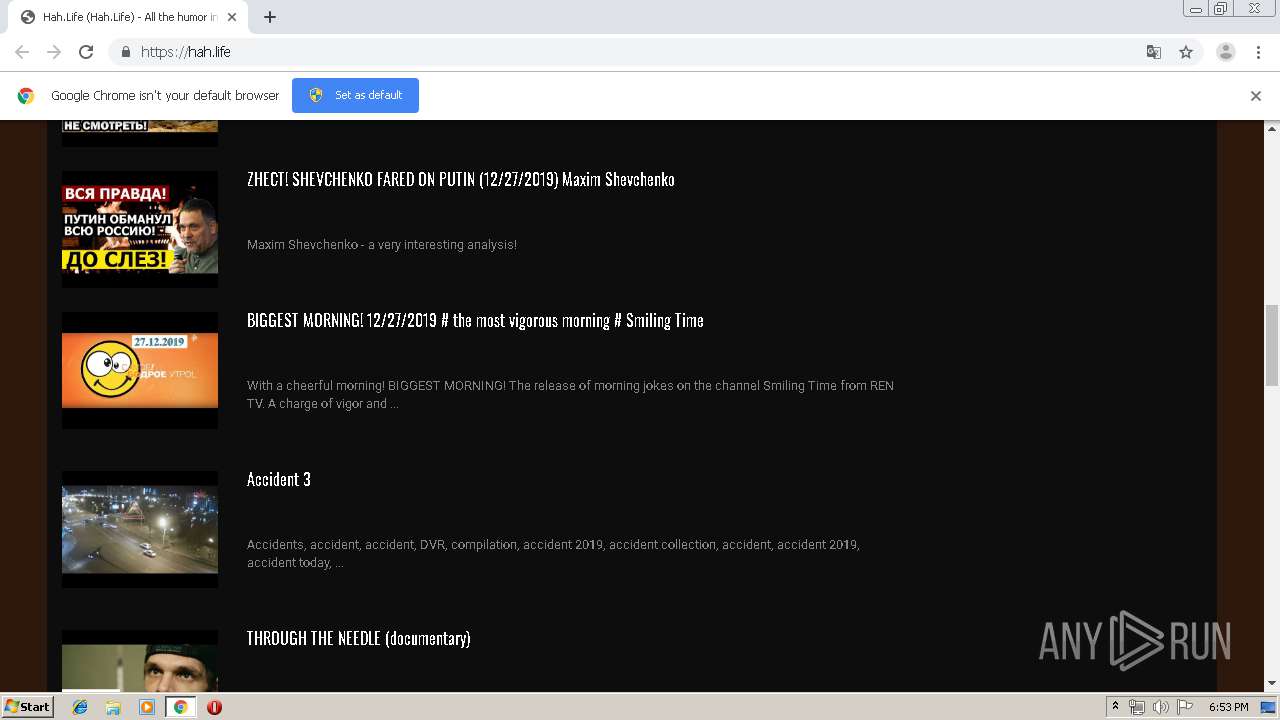
Task: Click the Show desktop button
Action: coord(1269,707)
